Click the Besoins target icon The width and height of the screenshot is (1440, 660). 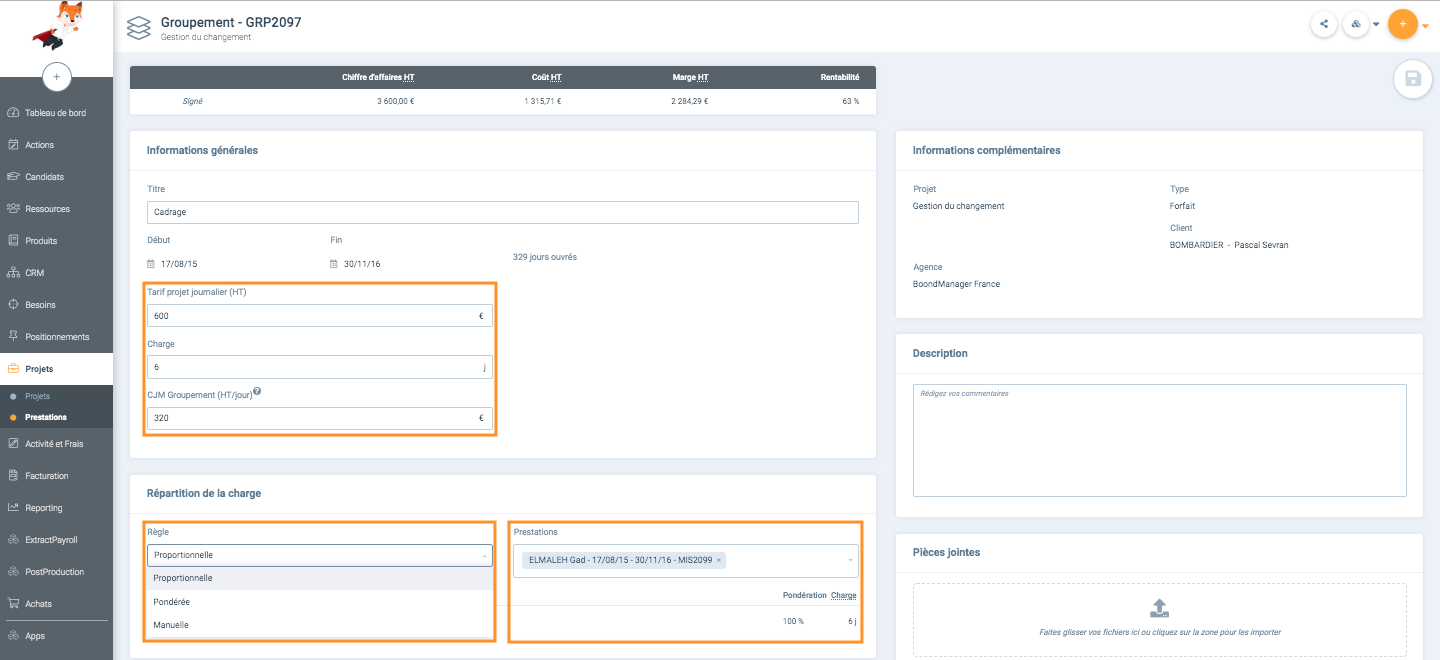click(x=13, y=305)
